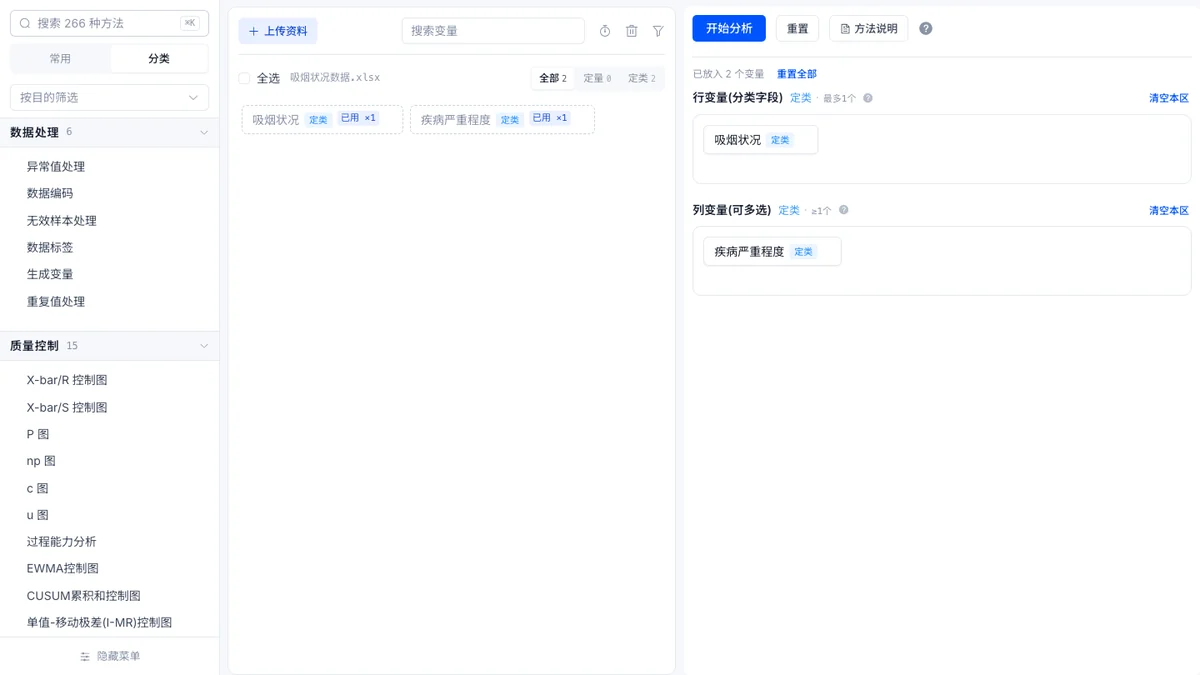Open 过程能力分析 method
Screen dimensions: 1200x675
[x=62, y=541]
